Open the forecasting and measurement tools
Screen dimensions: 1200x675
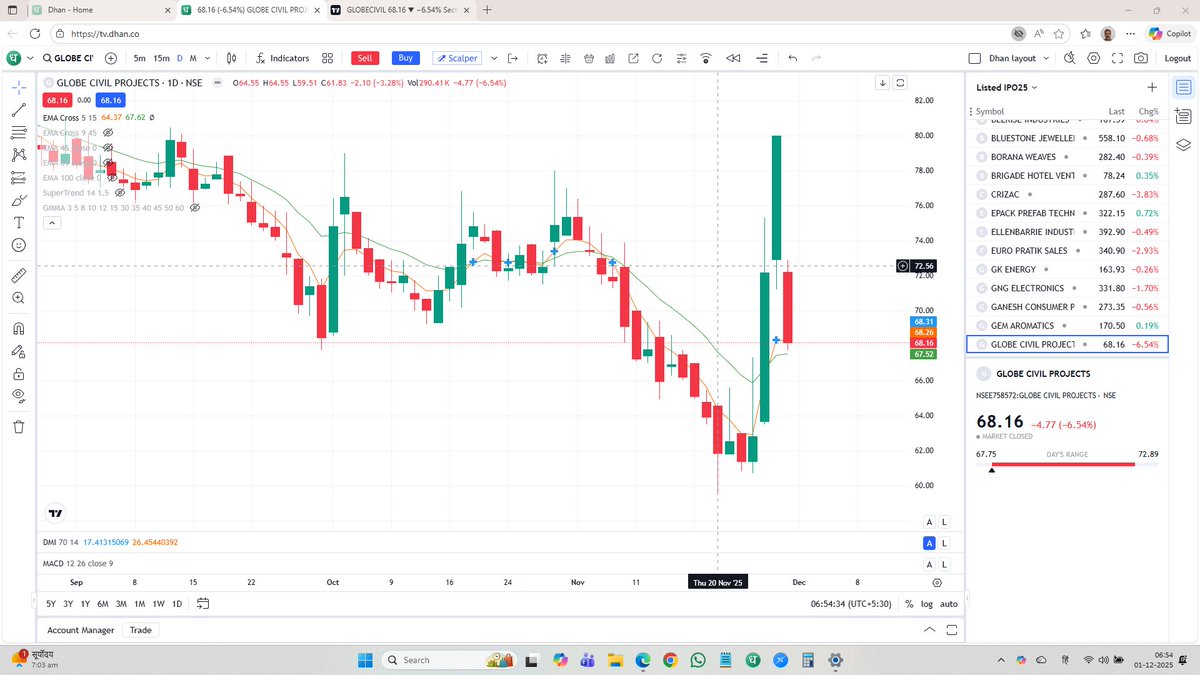click(x=18, y=178)
